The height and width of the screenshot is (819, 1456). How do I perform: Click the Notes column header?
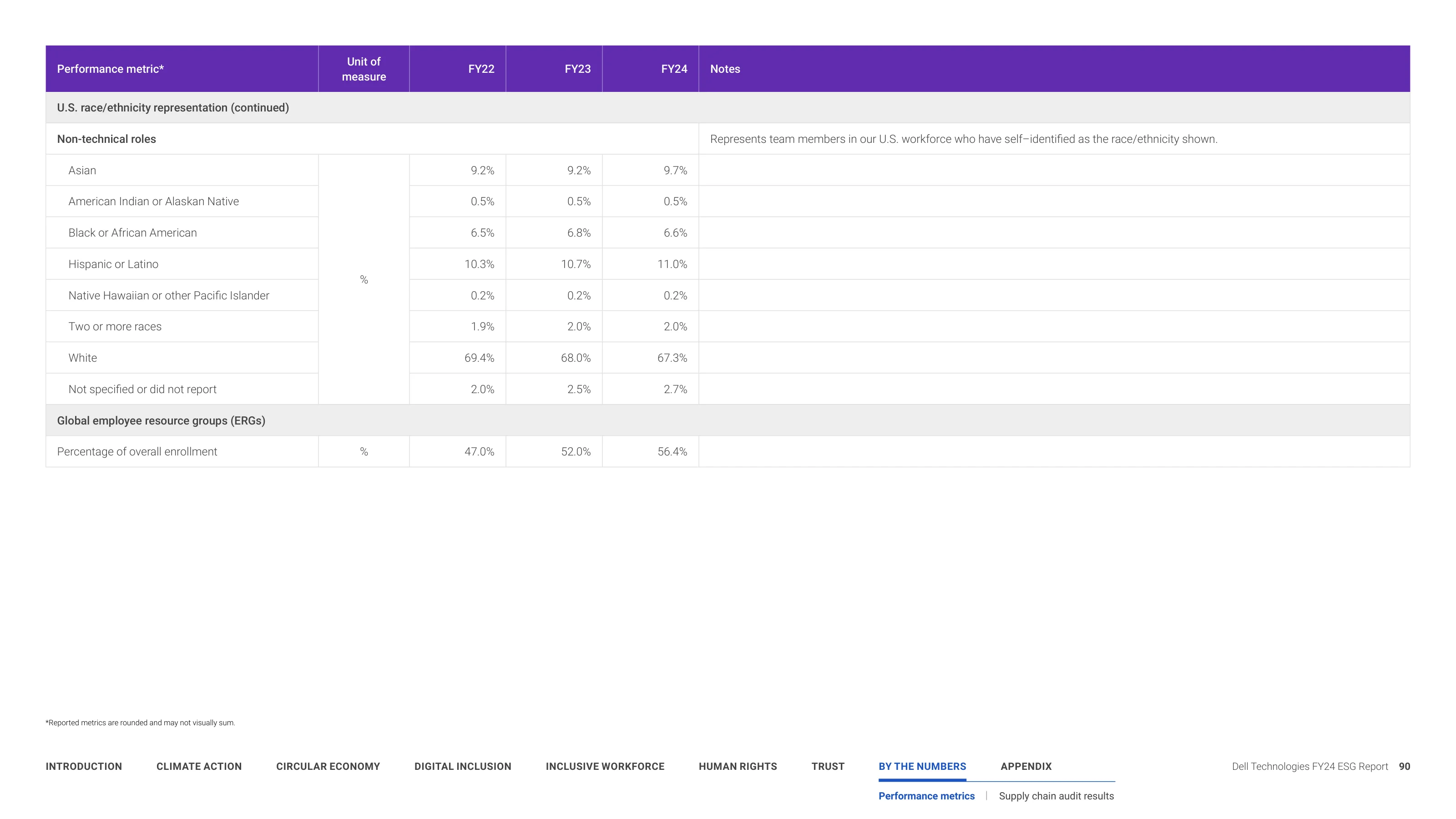[725, 69]
